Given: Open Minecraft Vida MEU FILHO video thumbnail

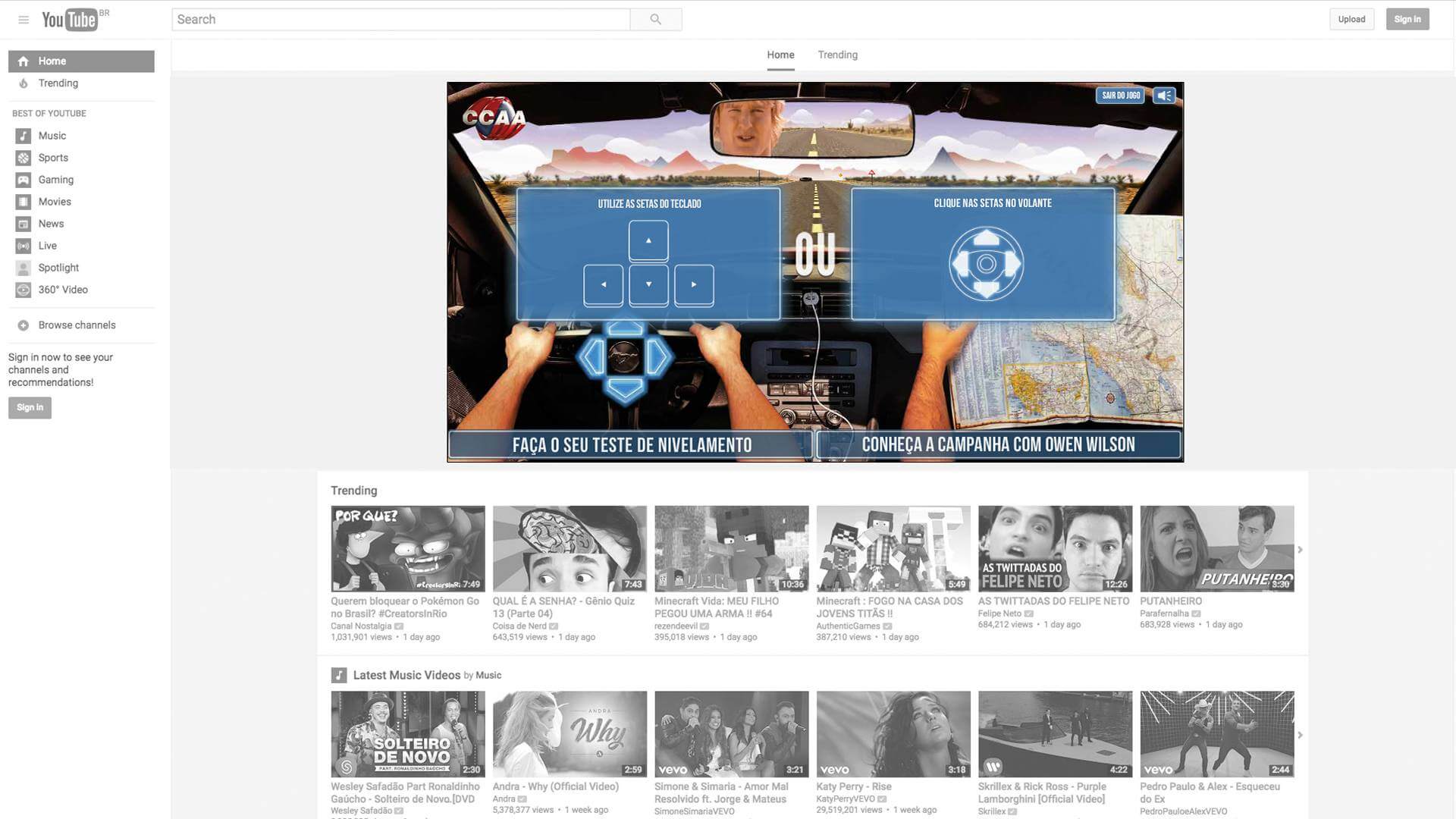Looking at the screenshot, I should pos(732,549).
